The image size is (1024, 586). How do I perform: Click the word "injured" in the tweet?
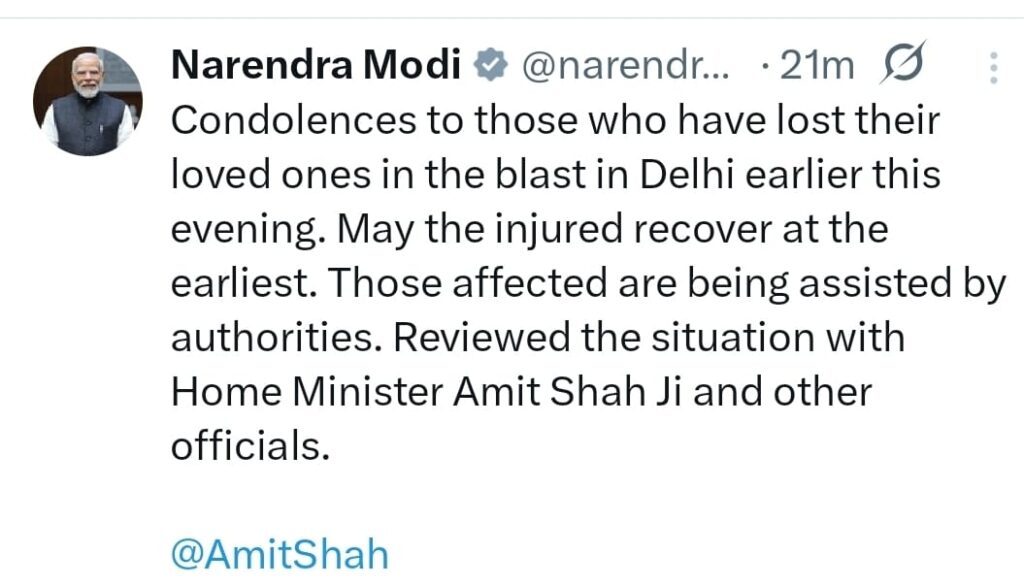(x=534, y=231)
